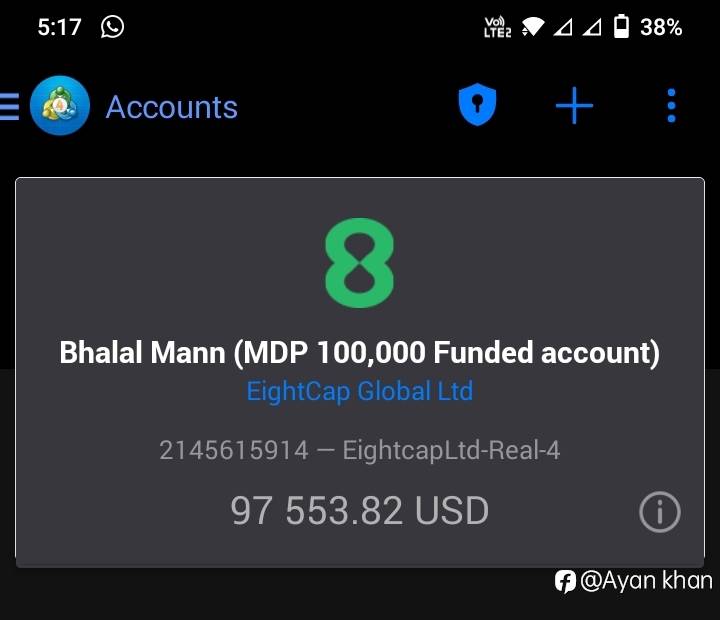Tap the @Ayan khan watermark text

(647, 581)
